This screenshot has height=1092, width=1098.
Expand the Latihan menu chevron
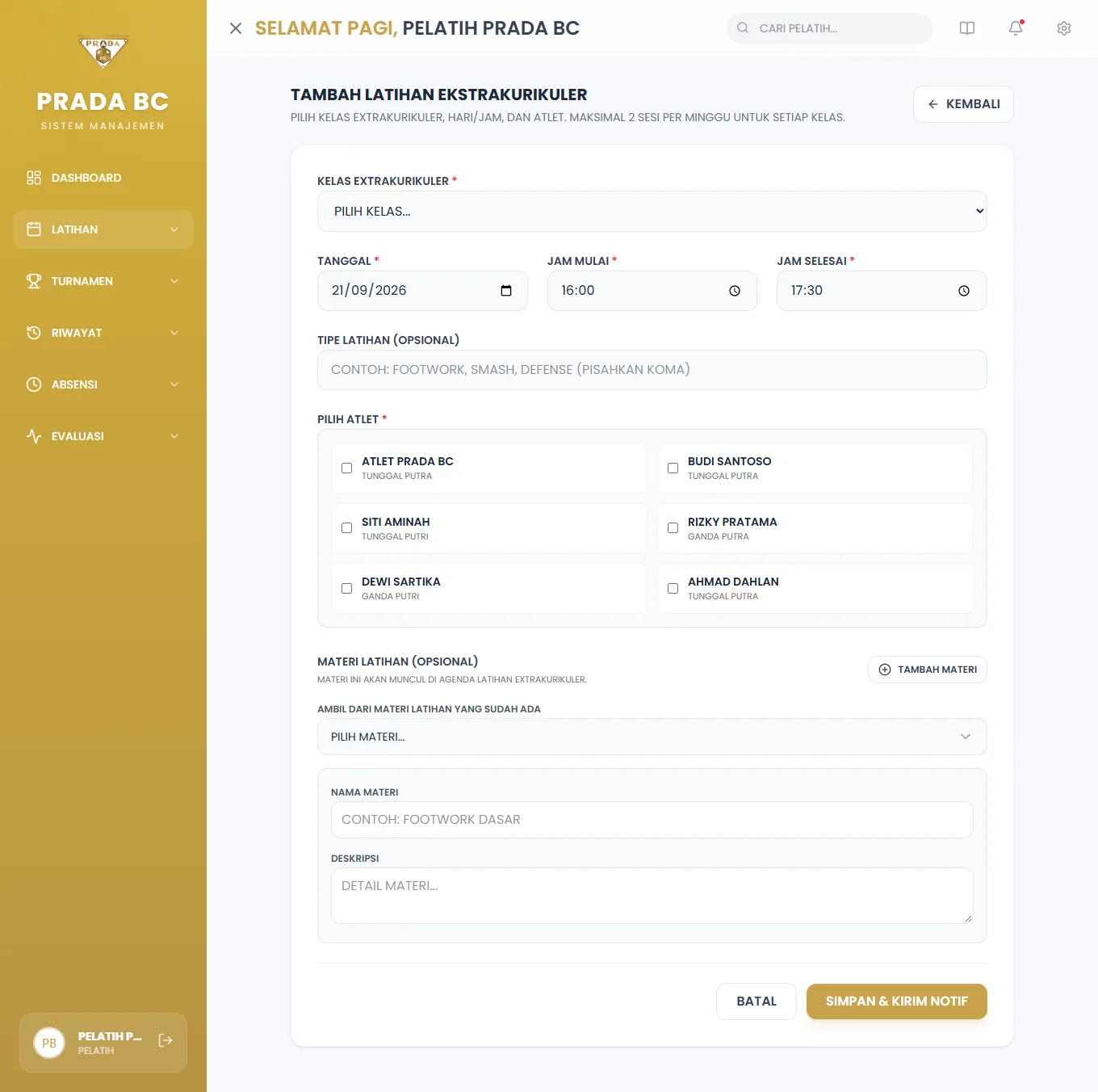[174, 229]
